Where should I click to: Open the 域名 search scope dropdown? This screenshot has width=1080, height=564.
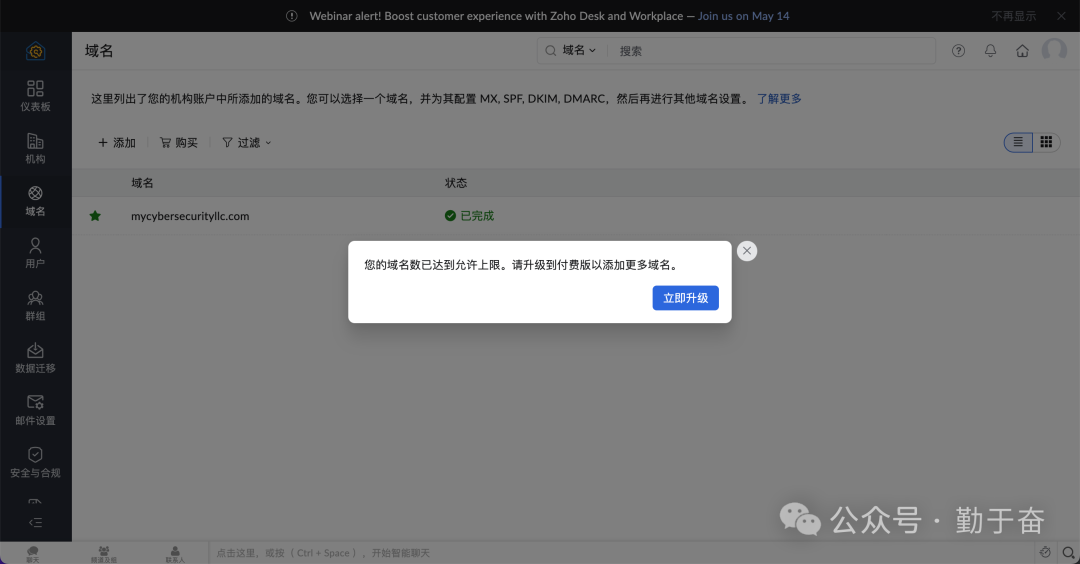[x=578, y=50]
